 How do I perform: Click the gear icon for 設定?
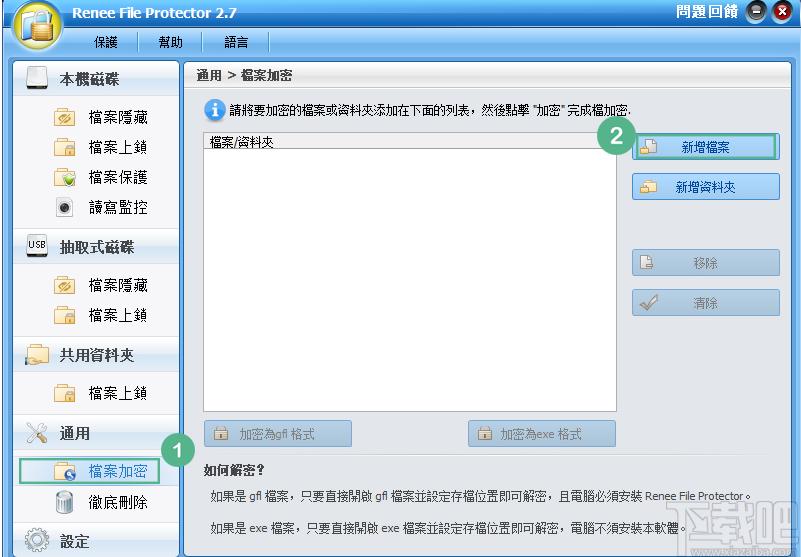click(37, 540)
